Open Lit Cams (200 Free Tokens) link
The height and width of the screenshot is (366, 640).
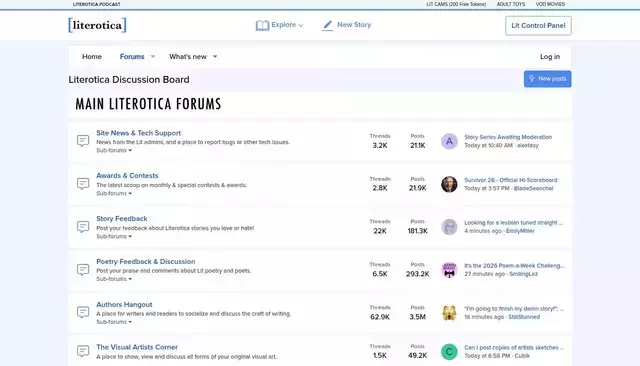(x=456, y=4)
